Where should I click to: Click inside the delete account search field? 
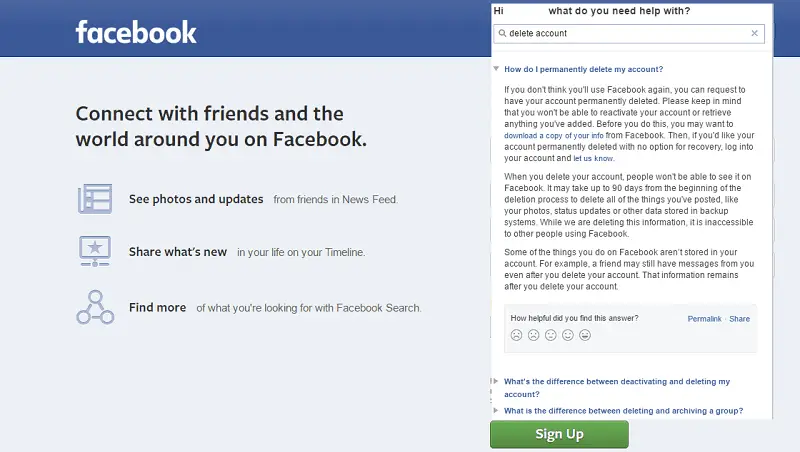coord(629,34)
